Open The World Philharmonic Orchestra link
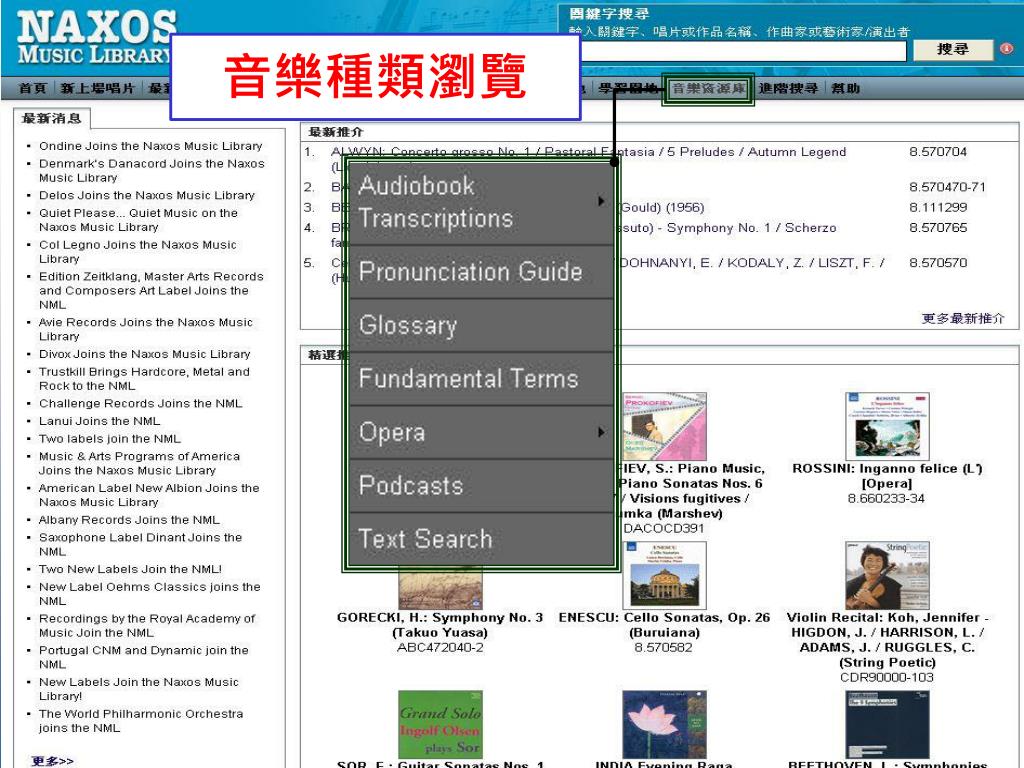This screenshot has height=768, width=1024. 141,721
